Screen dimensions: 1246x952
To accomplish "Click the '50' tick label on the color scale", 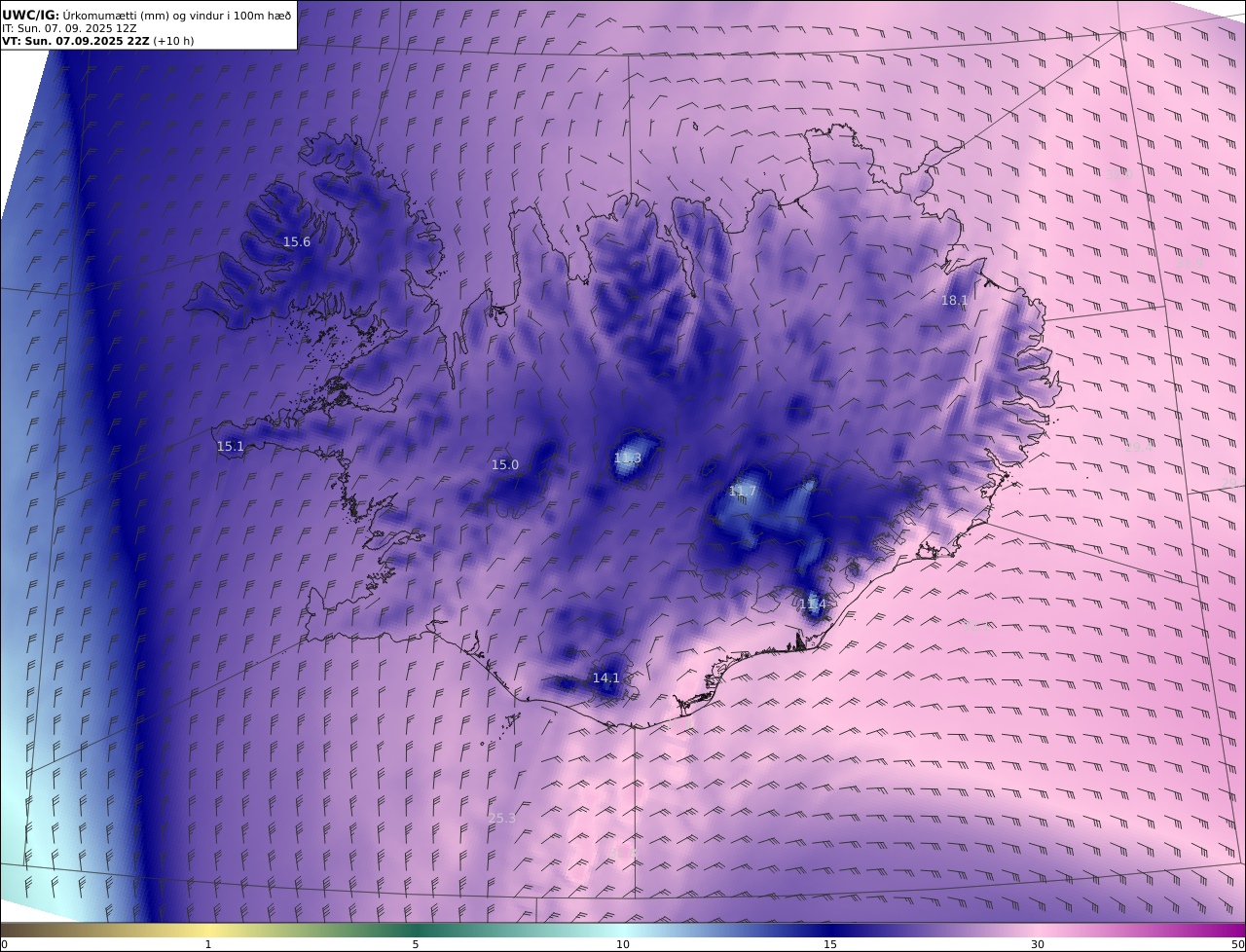I will point(1238,945).
